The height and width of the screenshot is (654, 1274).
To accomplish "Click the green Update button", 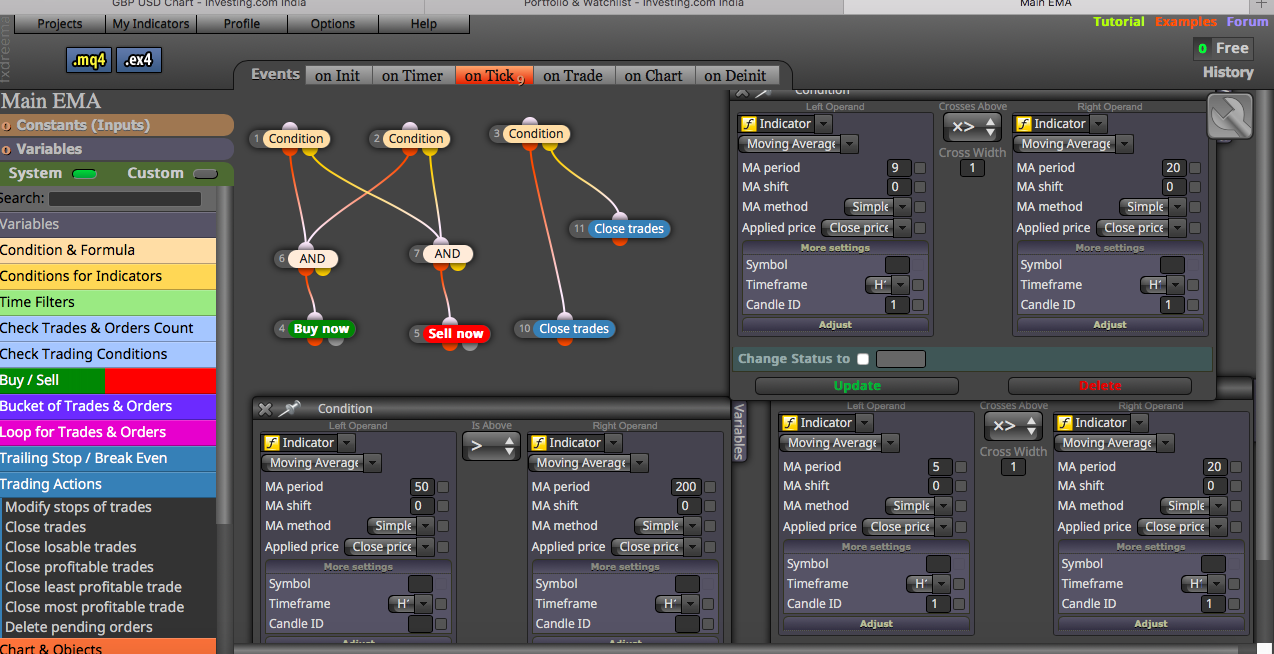I will [x=857, y=386].
